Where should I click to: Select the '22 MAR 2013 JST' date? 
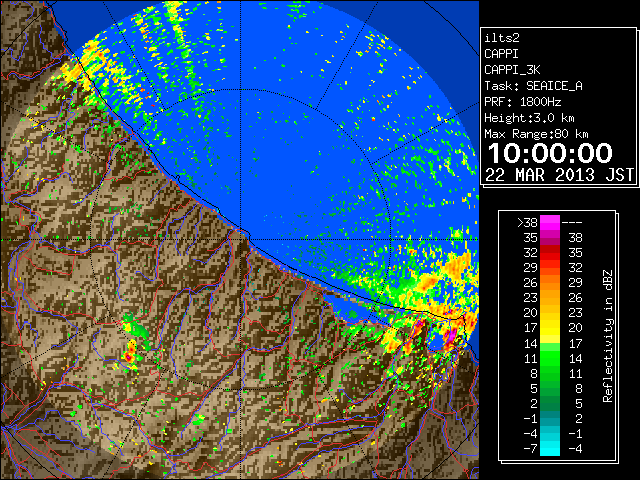coord(560,175)
